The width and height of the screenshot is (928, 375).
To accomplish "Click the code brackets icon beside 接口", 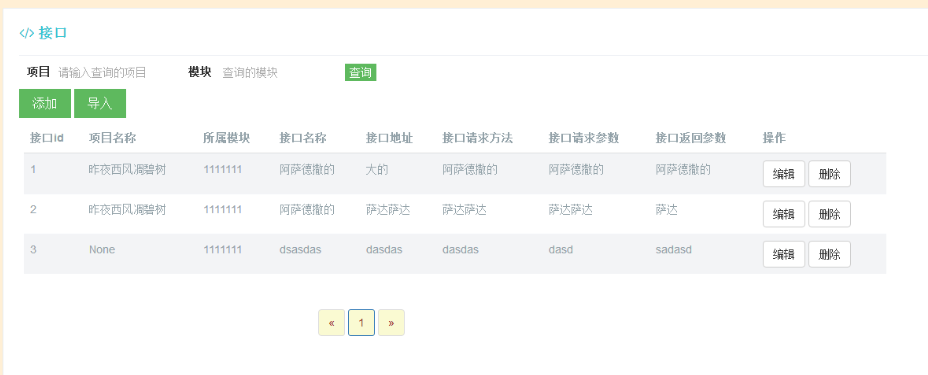I will [27, 33].
